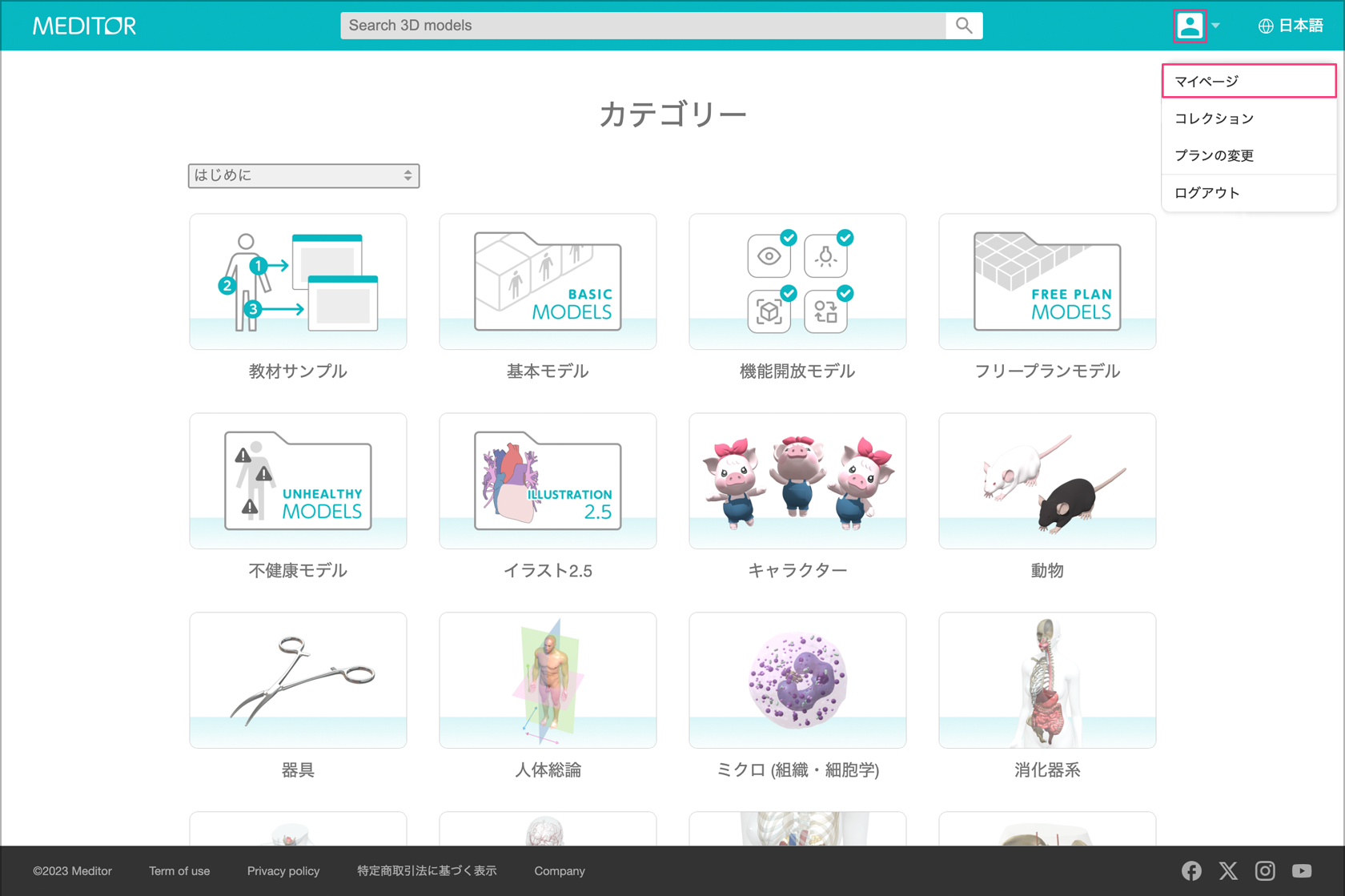Open the Term of use link
The image size is (1345, 896).
pyautogui.click(x=179, y=871)
